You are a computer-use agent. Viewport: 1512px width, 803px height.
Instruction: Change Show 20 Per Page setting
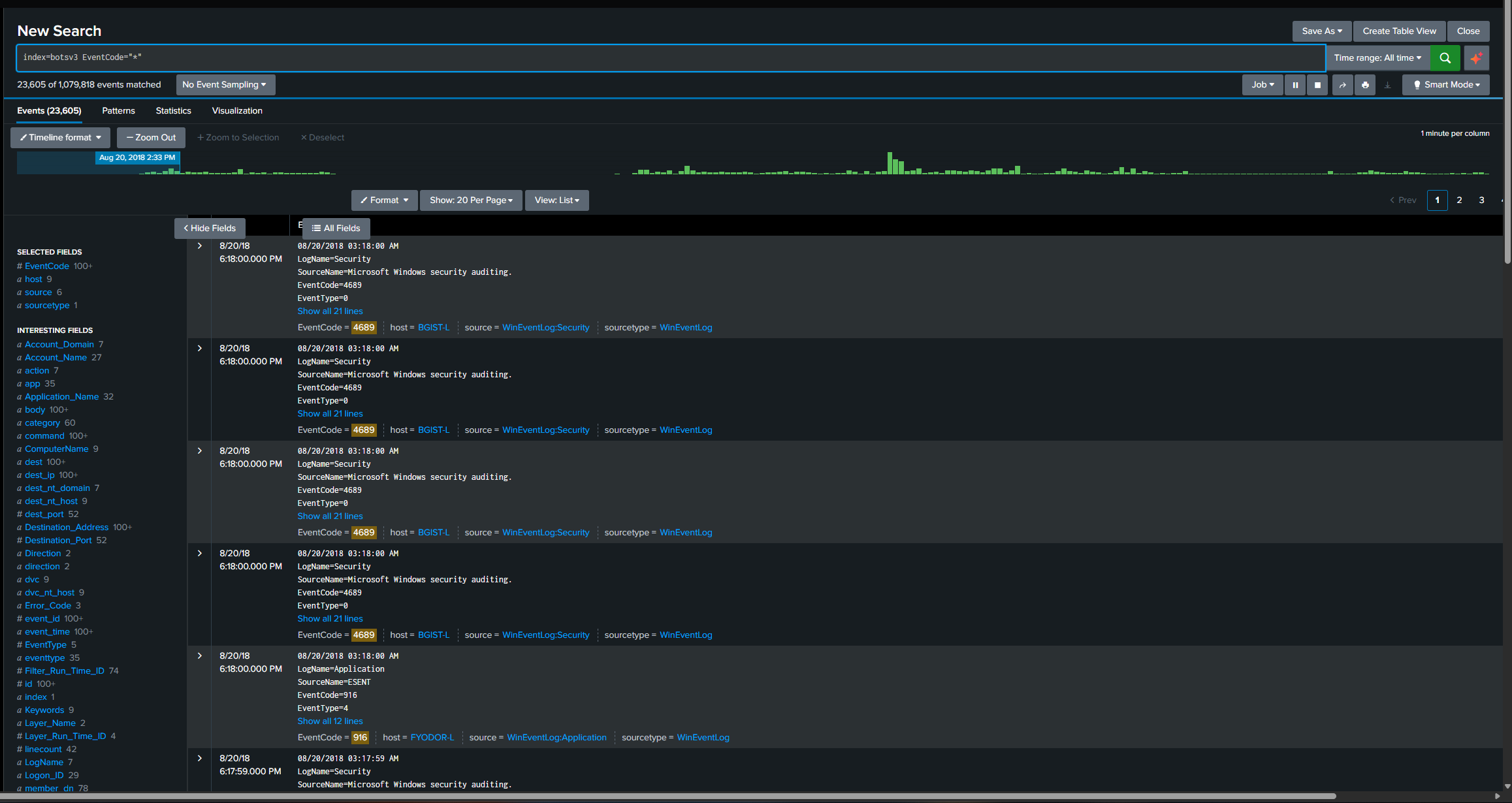[471, 200]
